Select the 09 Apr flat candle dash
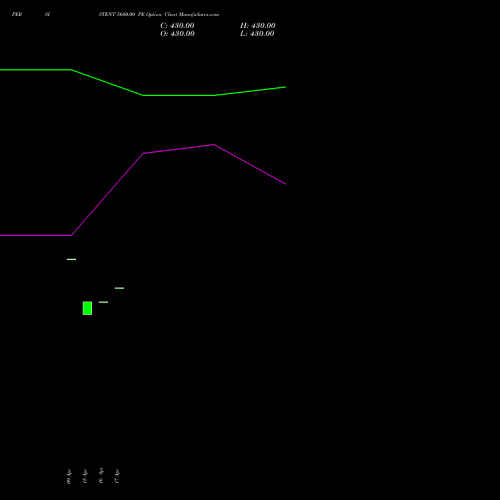 pos(71,259)
